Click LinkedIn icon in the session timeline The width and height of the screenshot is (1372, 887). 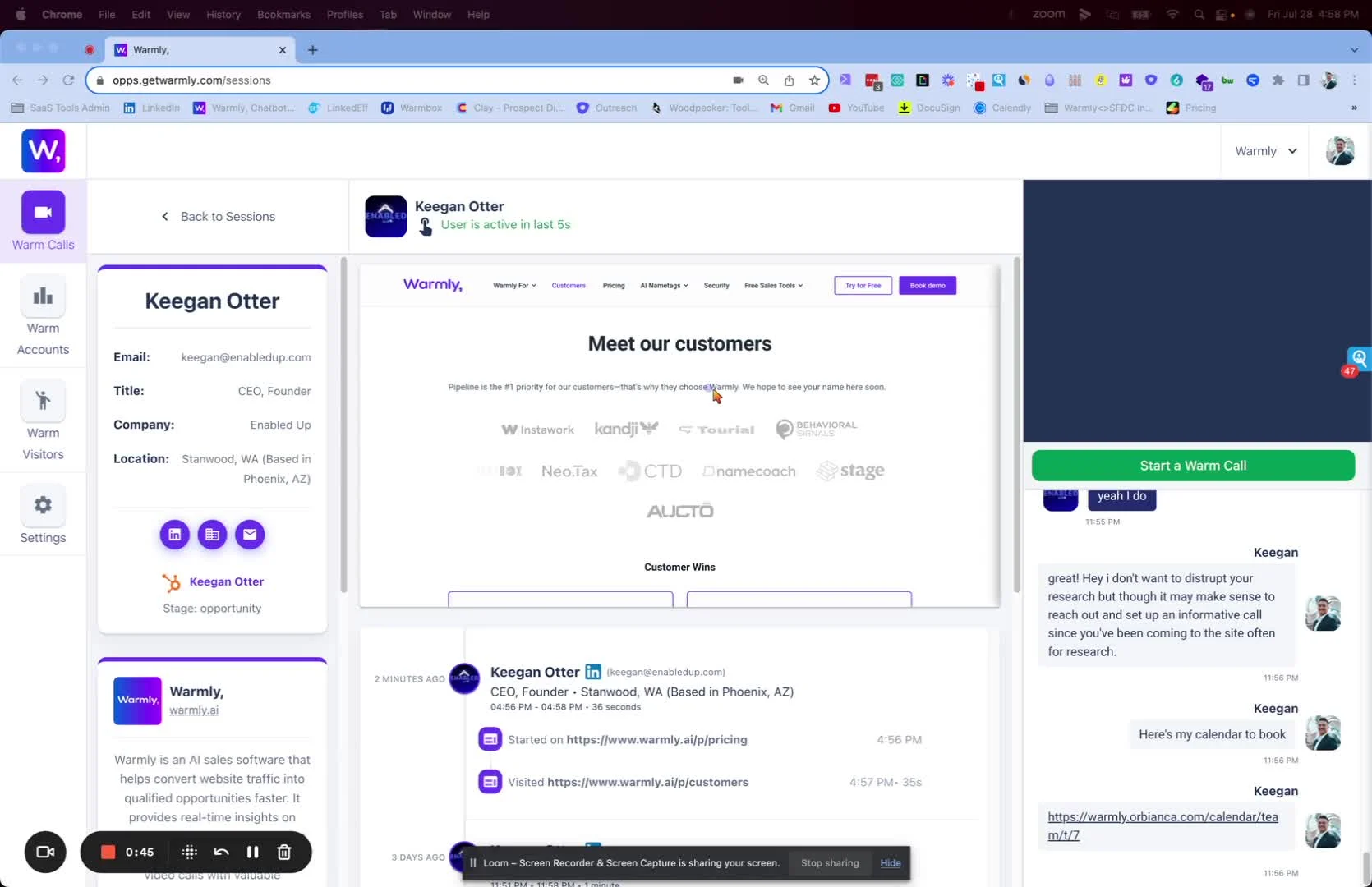[x=593, y=672]
